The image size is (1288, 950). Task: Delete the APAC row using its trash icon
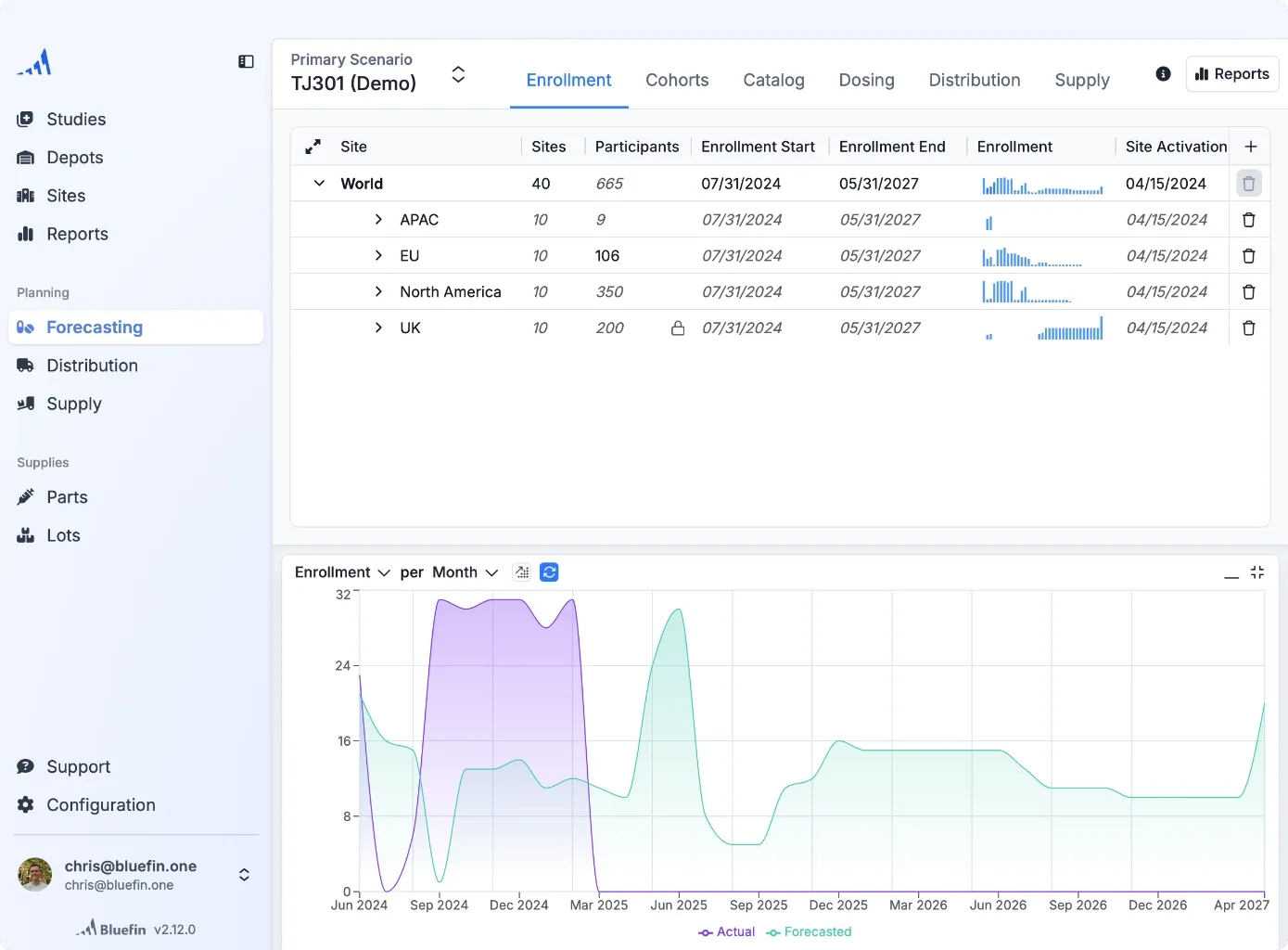point(1249,220)
